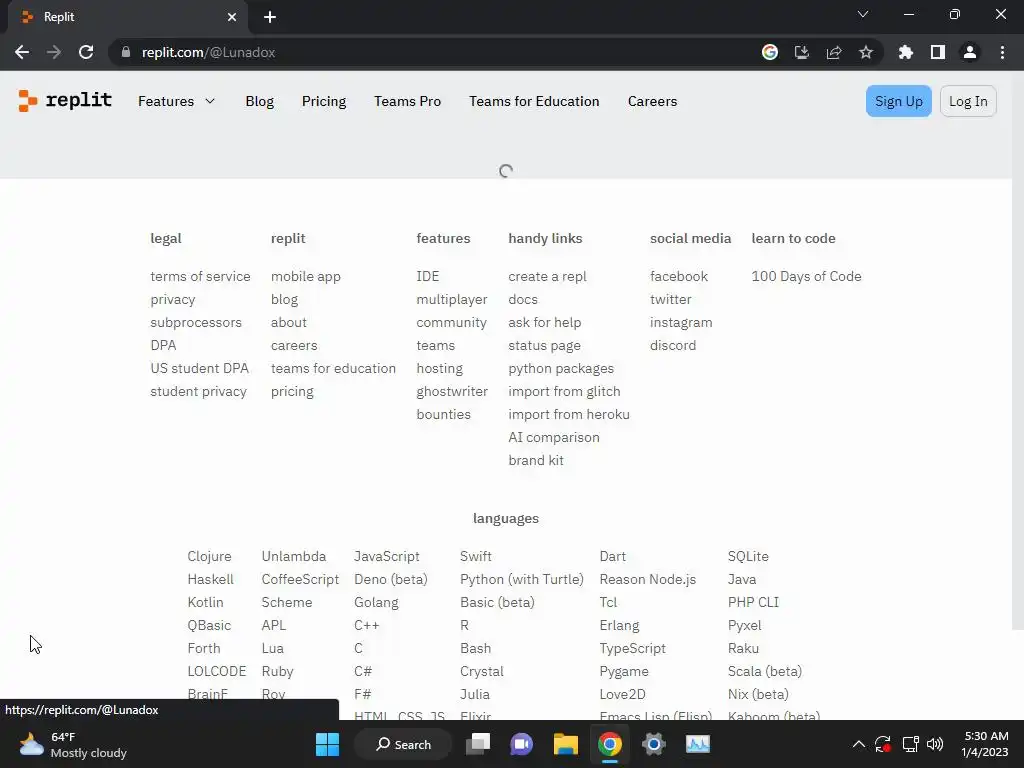The image size is (1024, 768).
Task: Open the student privacy link
Action: tap(199, 391)
